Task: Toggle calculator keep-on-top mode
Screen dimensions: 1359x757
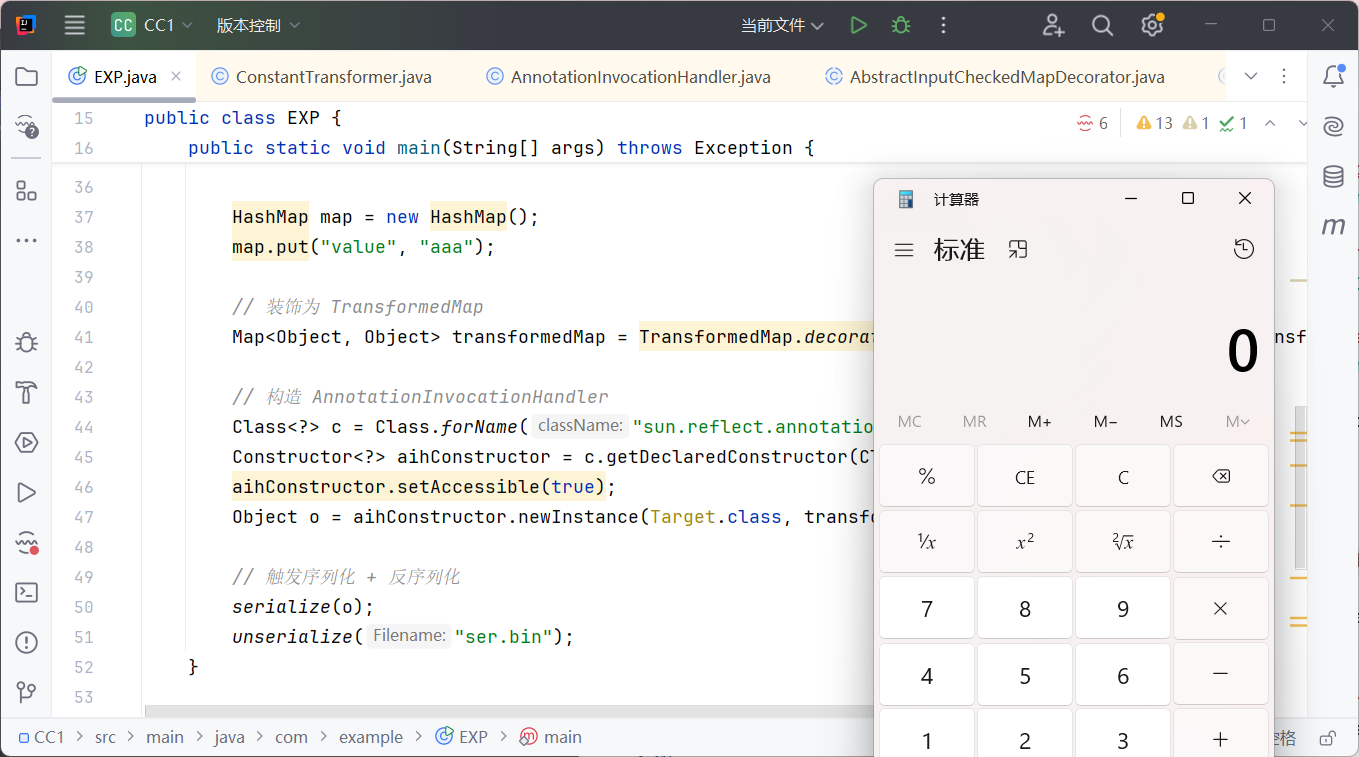Action: (x=1018, y=250)
